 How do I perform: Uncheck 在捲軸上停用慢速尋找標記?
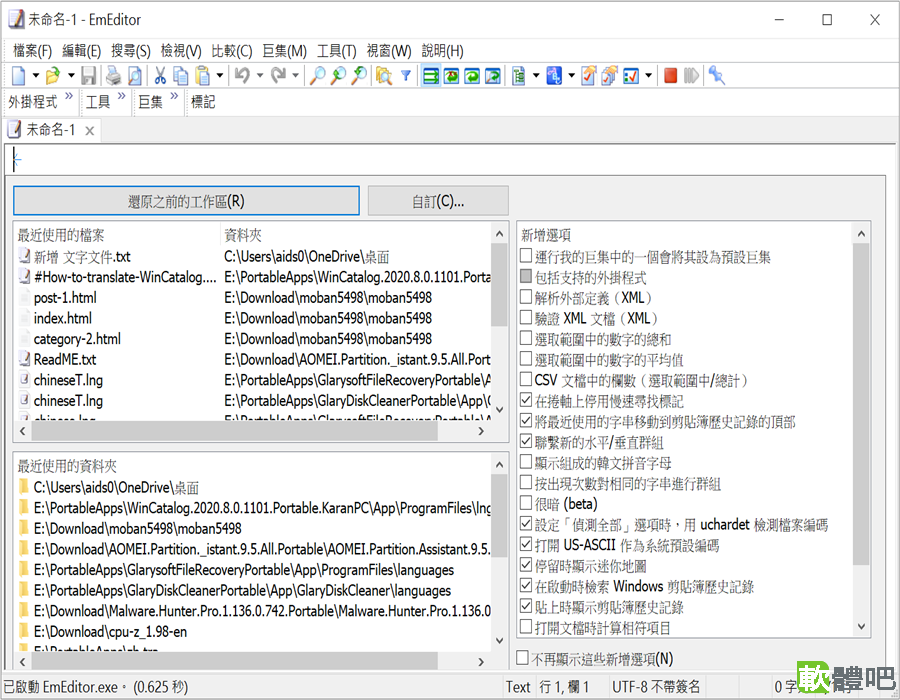(x=526, y=399)
